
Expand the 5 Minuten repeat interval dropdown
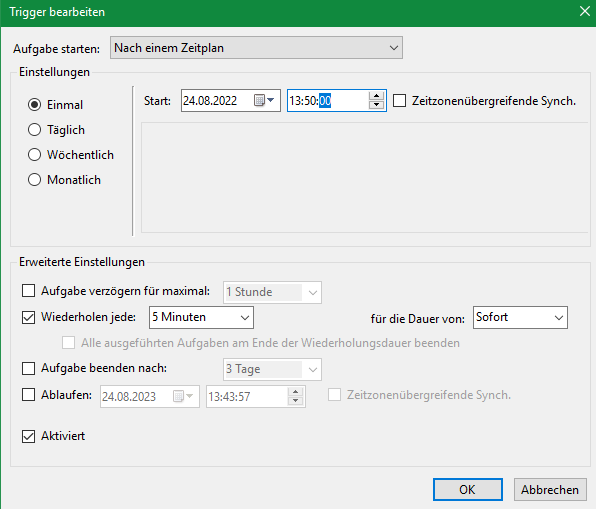coord(201,317)
